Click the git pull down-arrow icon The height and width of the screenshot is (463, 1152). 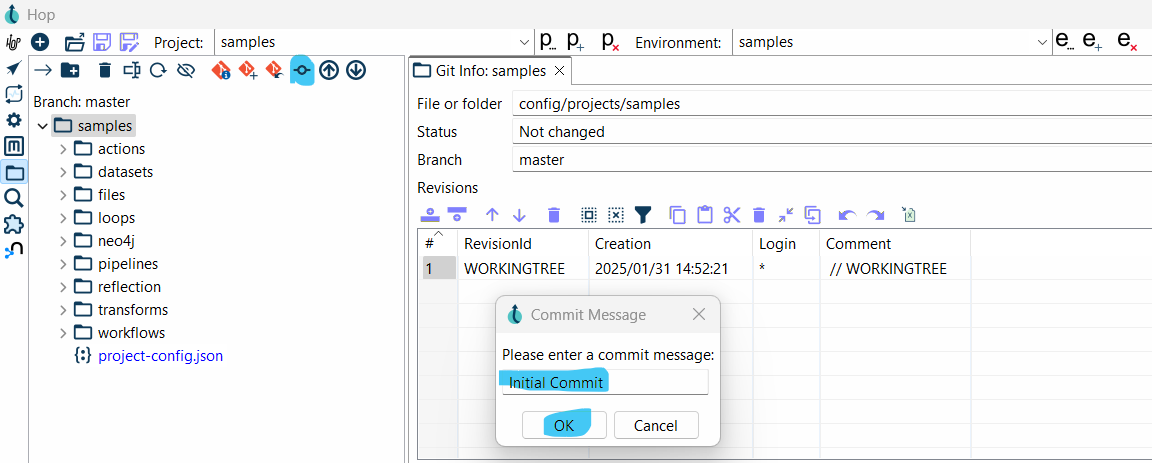[355, 70]
